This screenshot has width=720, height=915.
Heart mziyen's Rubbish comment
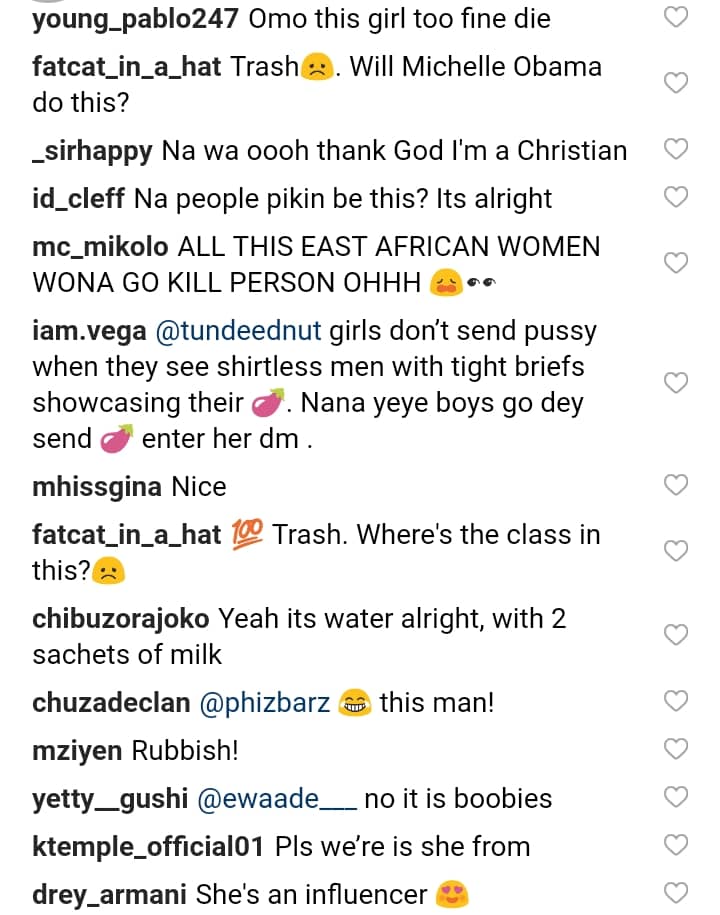pyautogui.click(x=677, y=749)
